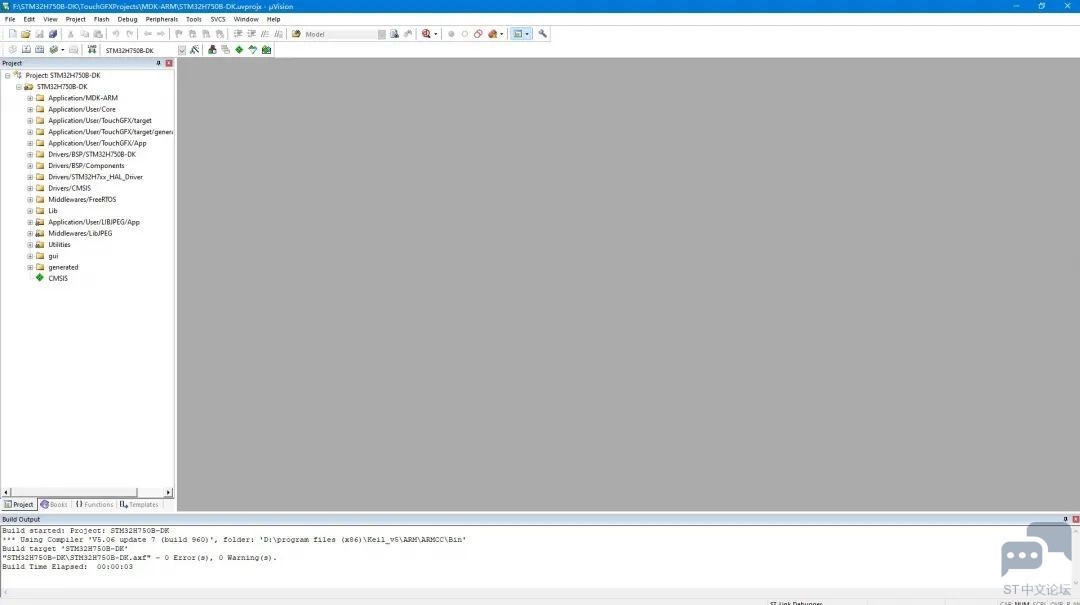Download code to flash with LOAD icon
This screenshot has height=605, width=1080.
[x=92, y=50]
